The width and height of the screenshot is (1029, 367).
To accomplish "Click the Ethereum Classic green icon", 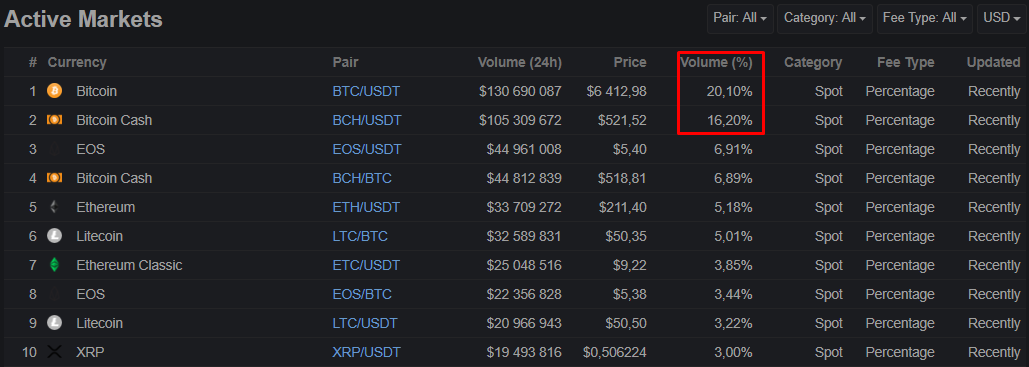I will [x=54, y=265].
